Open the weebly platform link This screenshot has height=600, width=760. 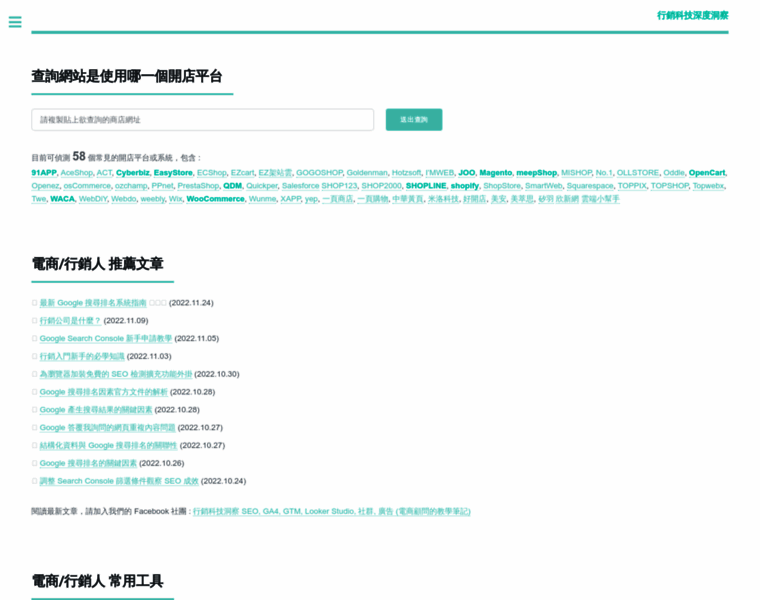click(x=153, y=199)
